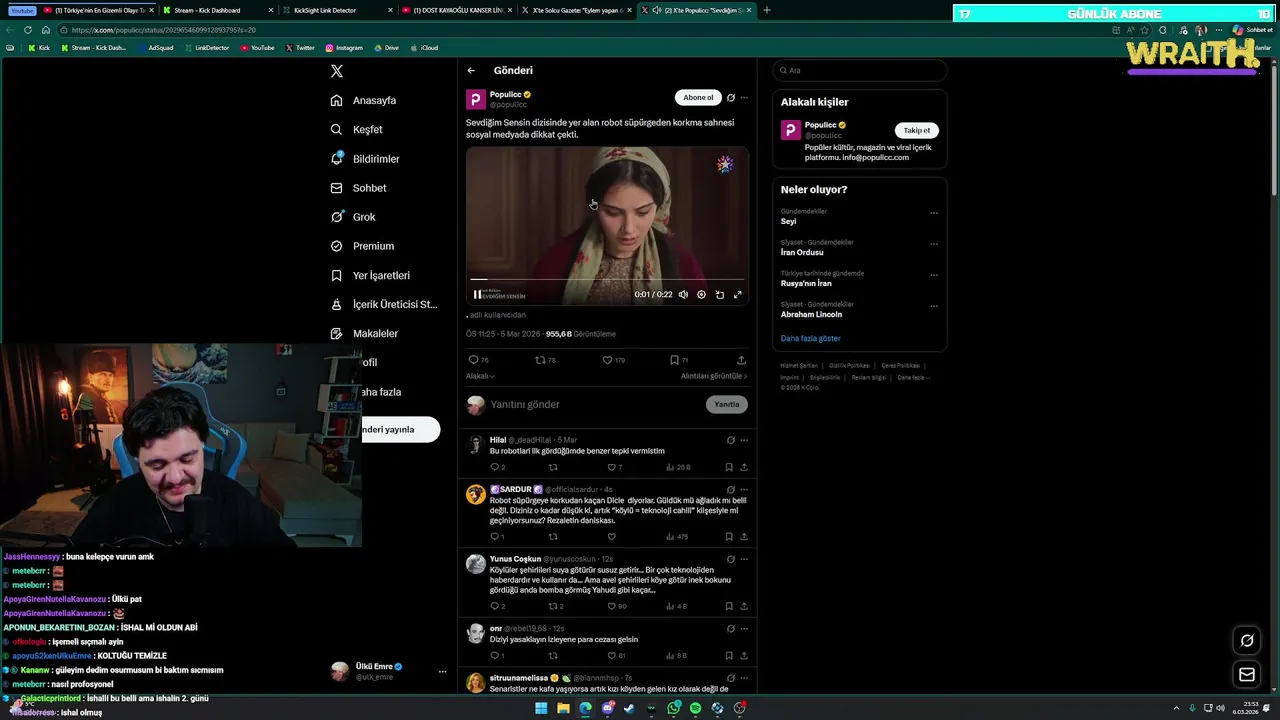1280x720 pixels.
Task: Click Grok icon on Populicc post header
Action: (x=731, y=98)
